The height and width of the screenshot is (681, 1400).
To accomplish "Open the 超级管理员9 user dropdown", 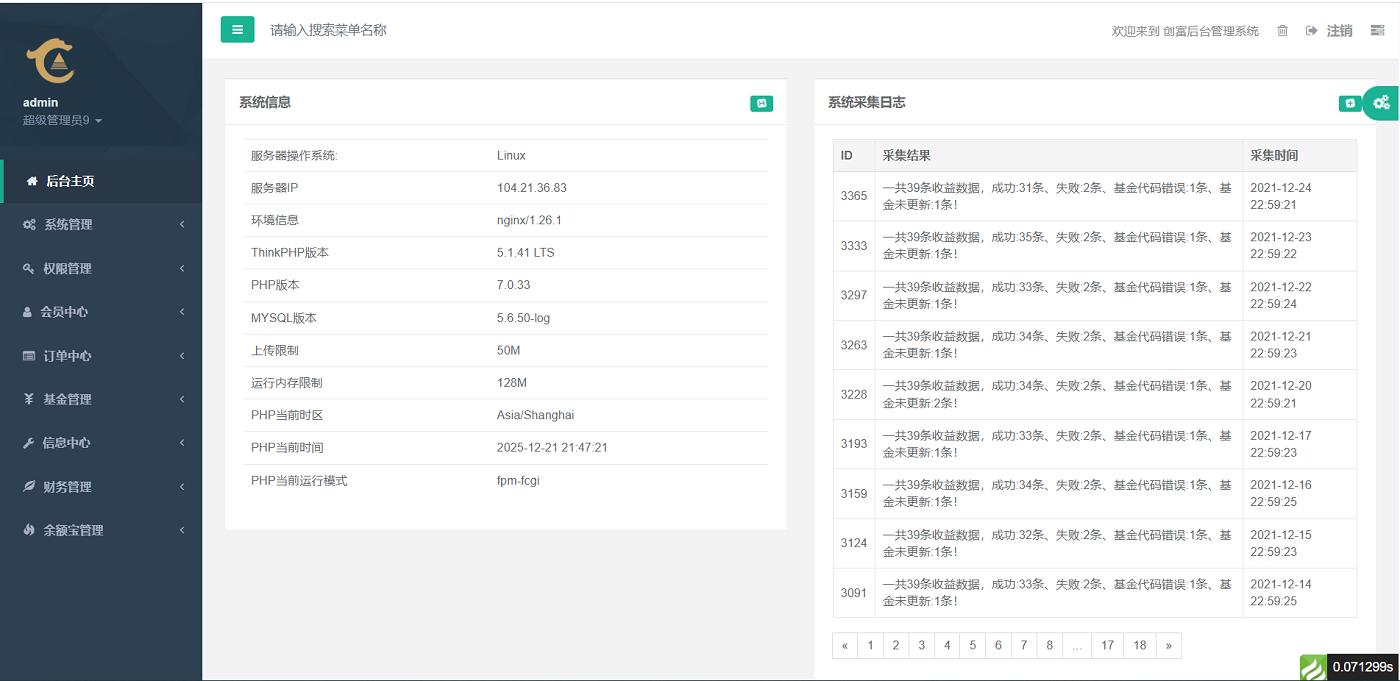I will coord(62,121).
